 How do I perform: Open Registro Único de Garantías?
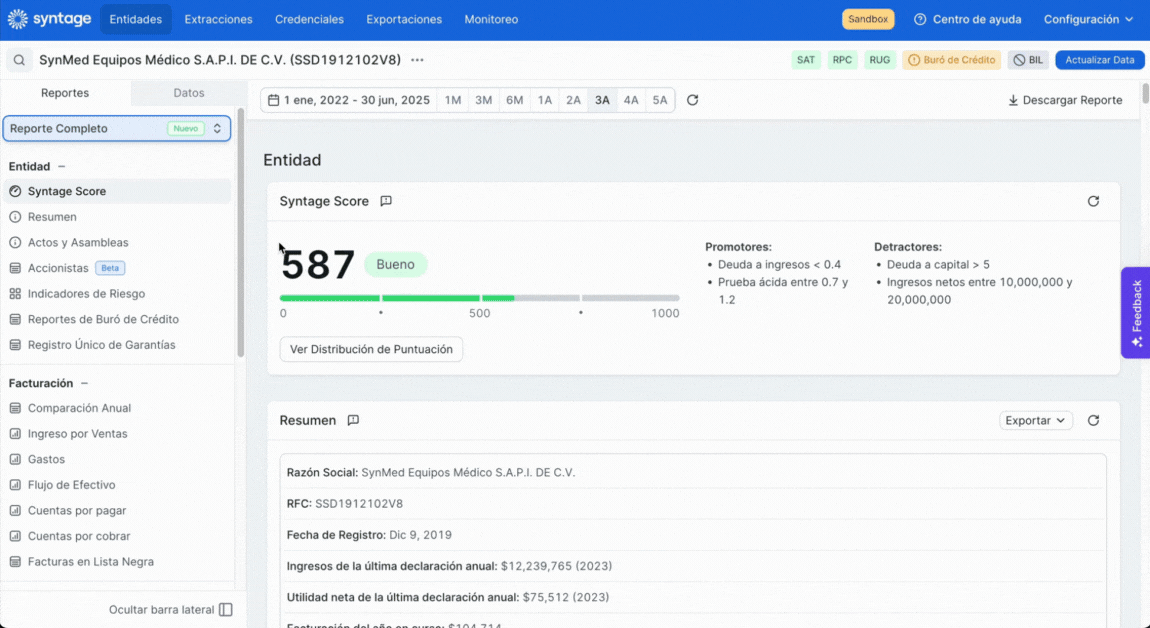pyautogui.click(x=117, y=345)
